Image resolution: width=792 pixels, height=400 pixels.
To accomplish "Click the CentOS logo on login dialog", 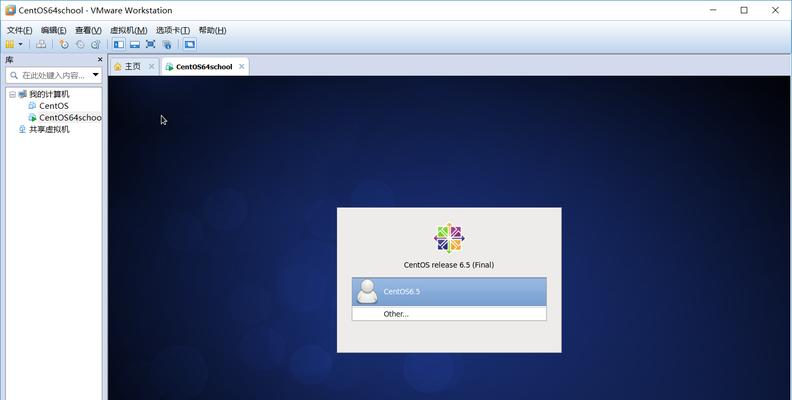I will 449,238.
